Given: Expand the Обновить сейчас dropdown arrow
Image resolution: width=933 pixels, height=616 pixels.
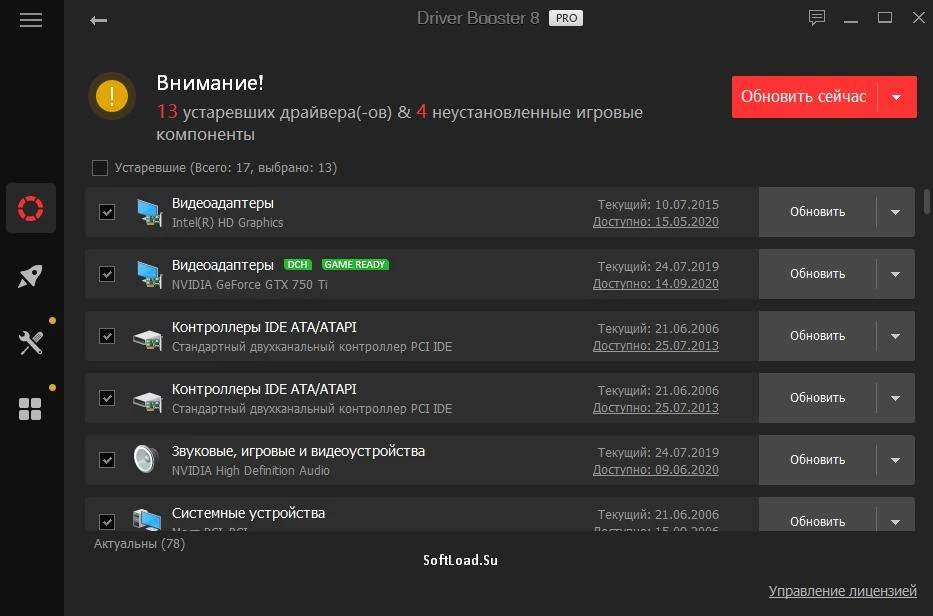Looking at the screenshot, I should point(897,97).
